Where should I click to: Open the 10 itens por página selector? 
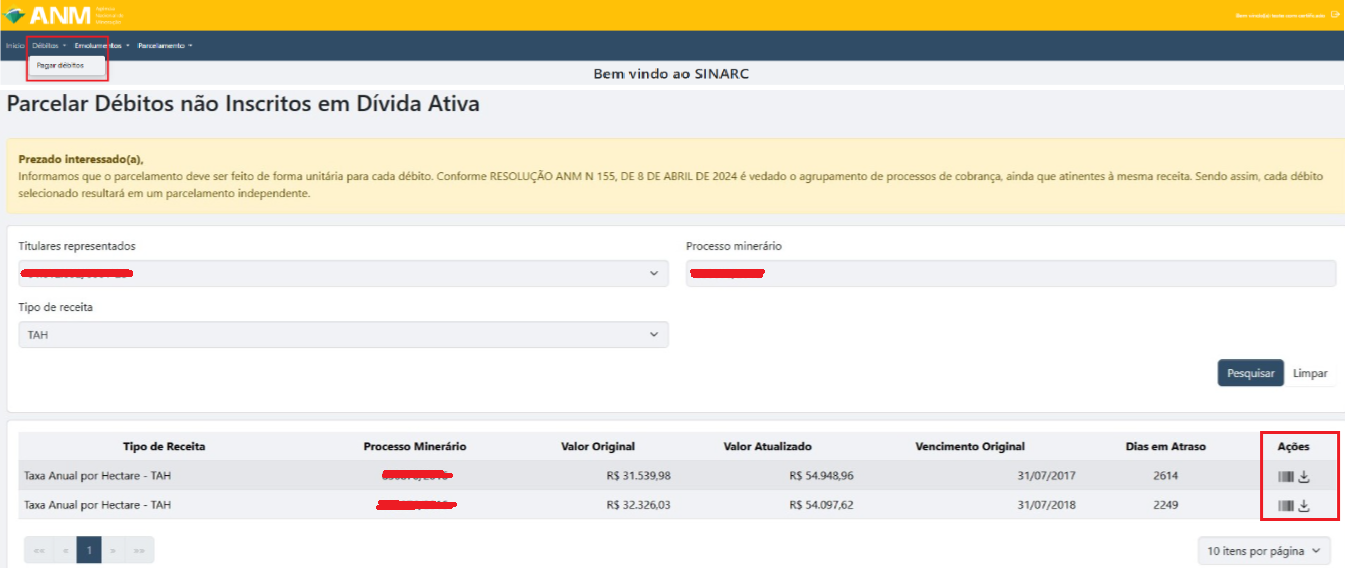[1265, 550]
